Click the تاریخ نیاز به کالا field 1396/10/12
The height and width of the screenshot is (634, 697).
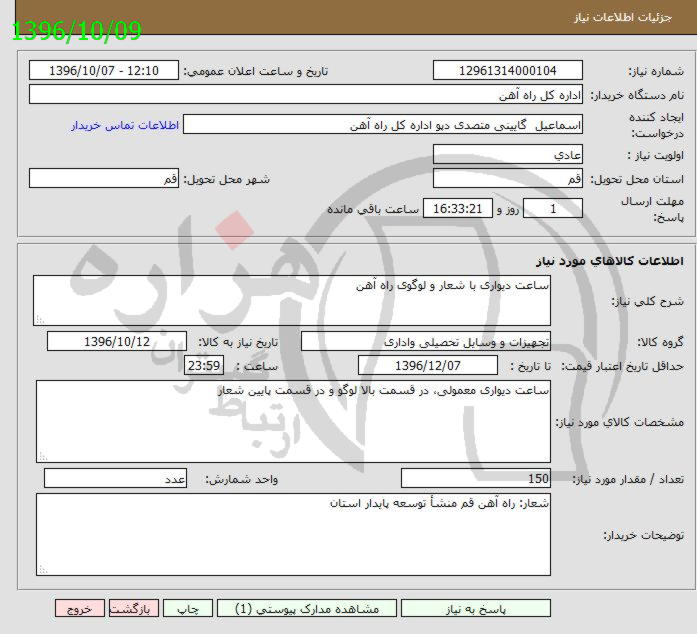(x=117, y=341)
